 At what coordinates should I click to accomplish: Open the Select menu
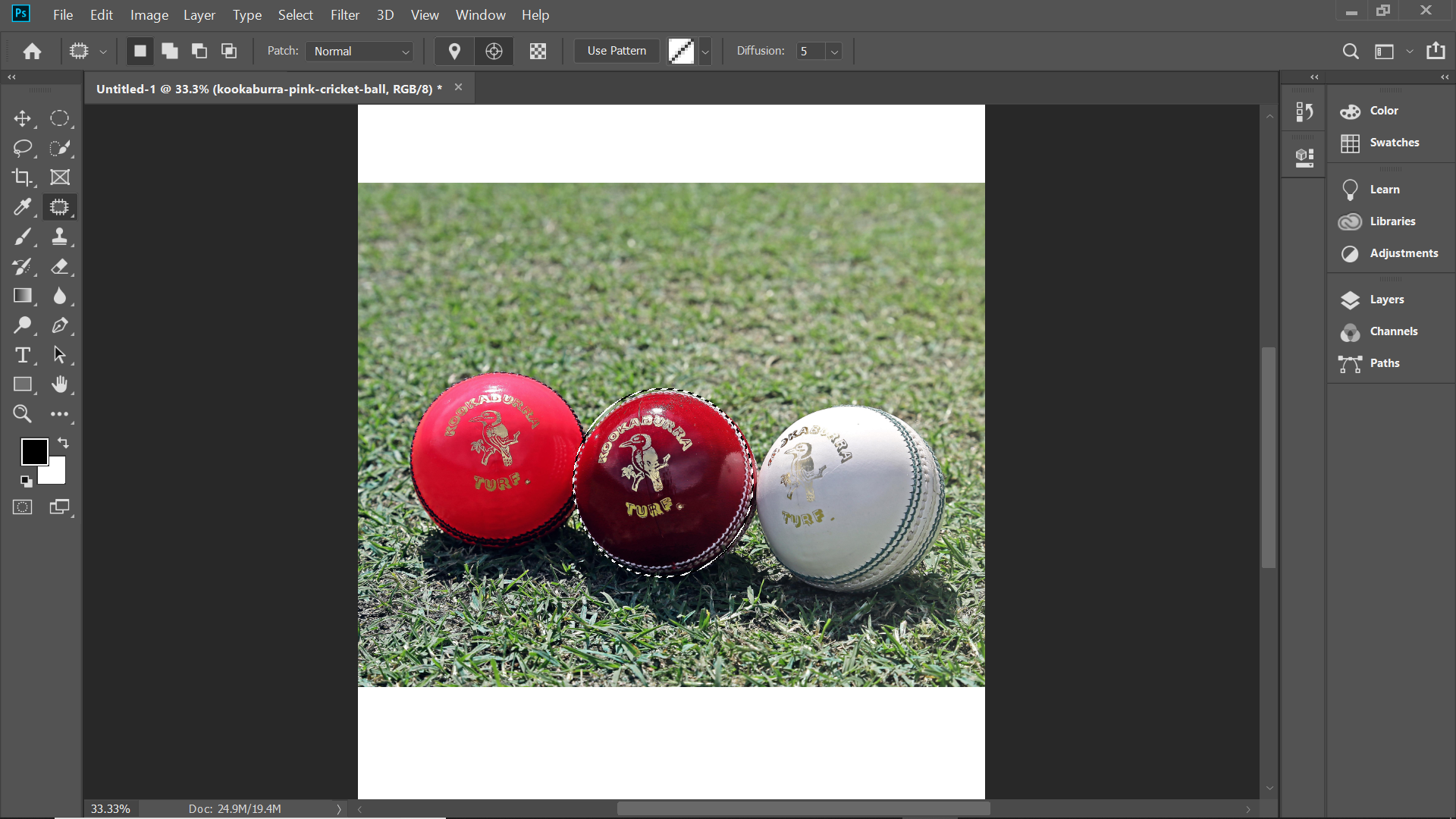(295, 15)
